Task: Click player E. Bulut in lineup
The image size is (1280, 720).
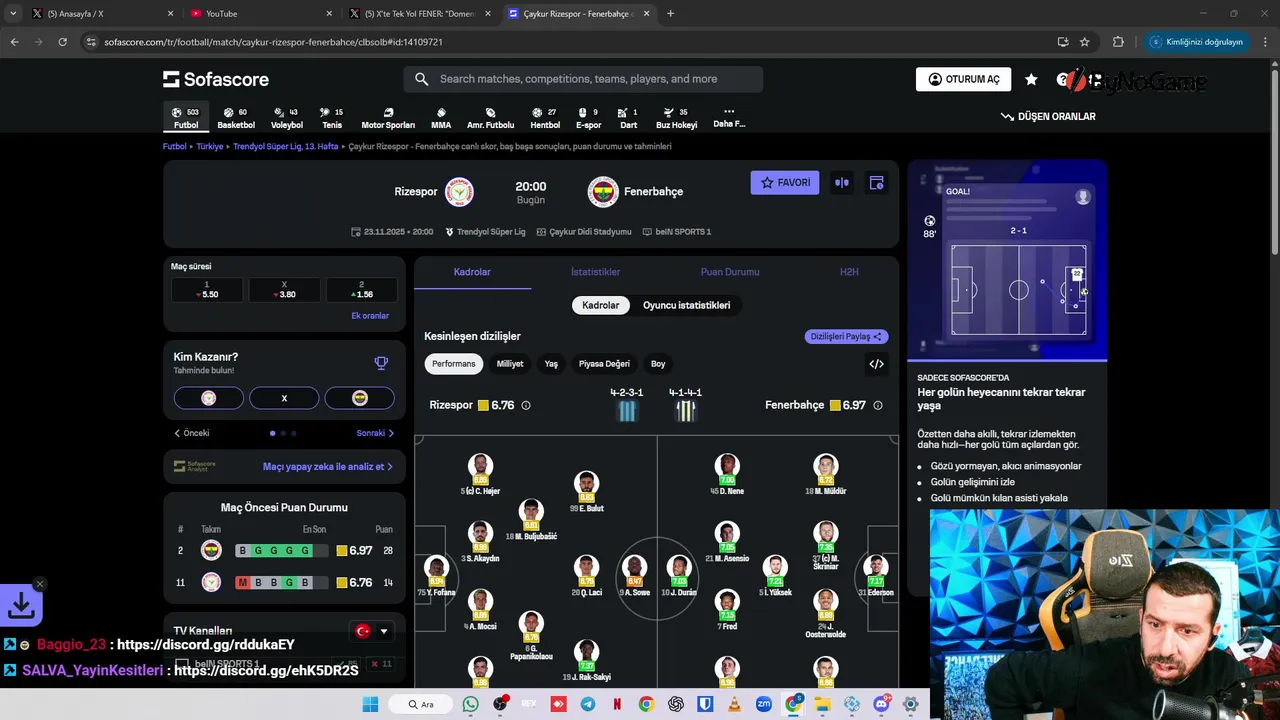Action: tap(587, 492)
